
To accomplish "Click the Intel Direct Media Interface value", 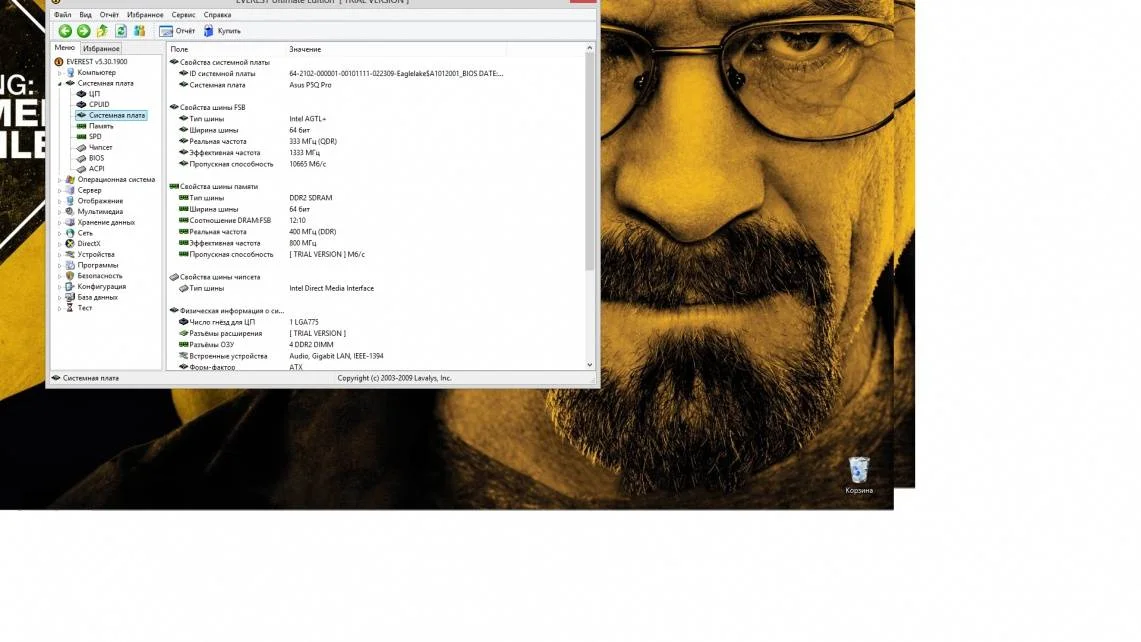I will [331, 288].
